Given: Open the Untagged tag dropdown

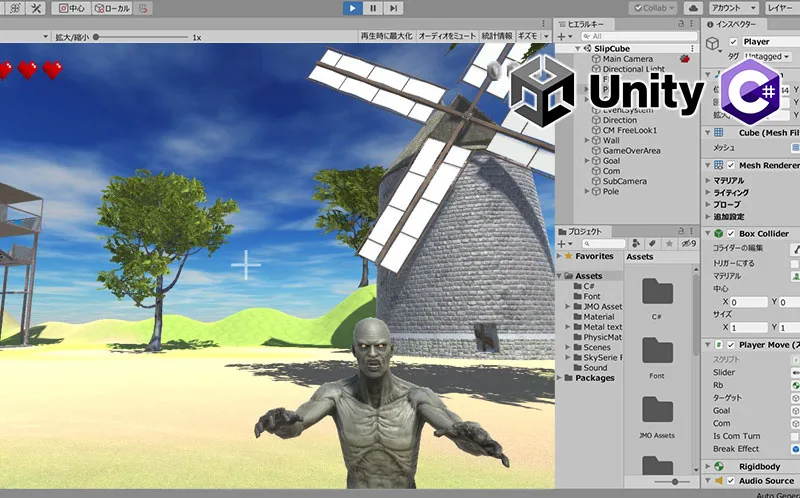Looking at the screenshot, I should [x=767, y=56].
